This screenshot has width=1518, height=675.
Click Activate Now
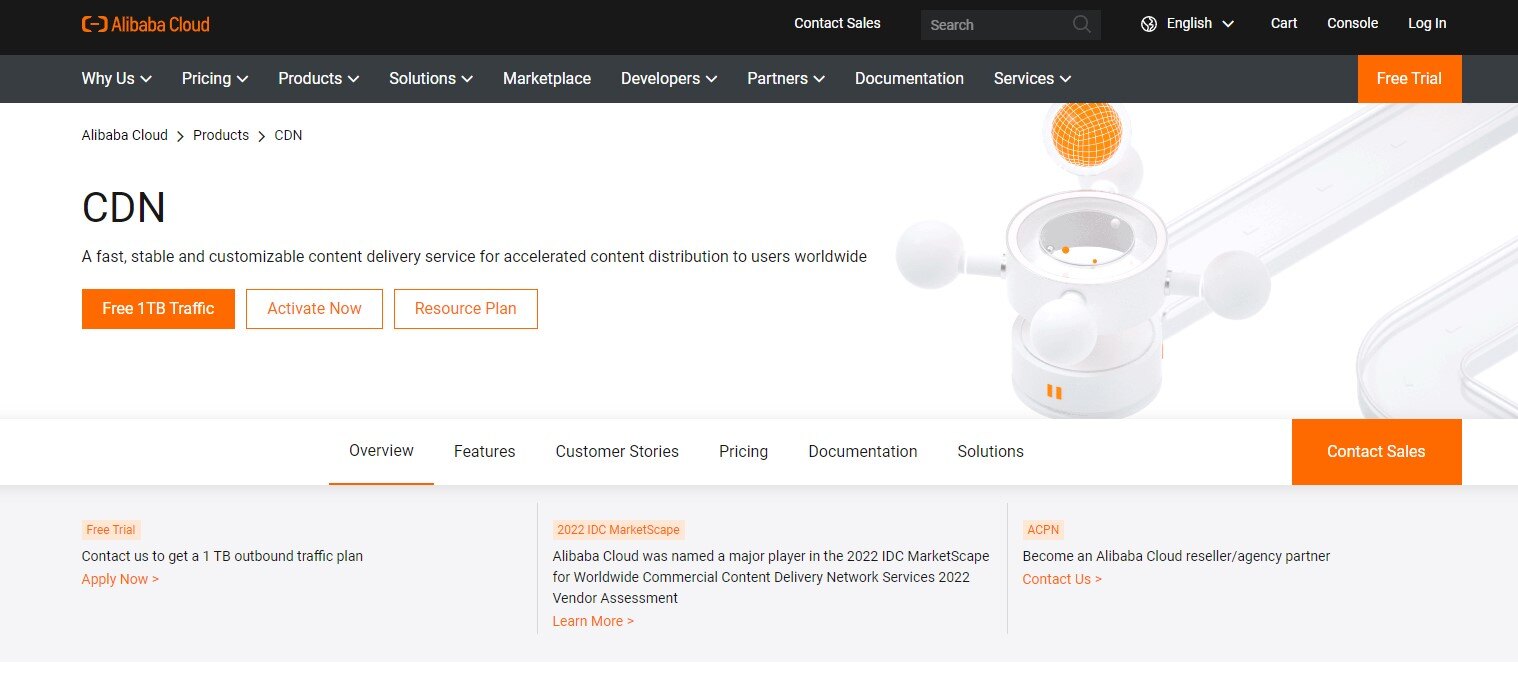[x=314, y=309]
